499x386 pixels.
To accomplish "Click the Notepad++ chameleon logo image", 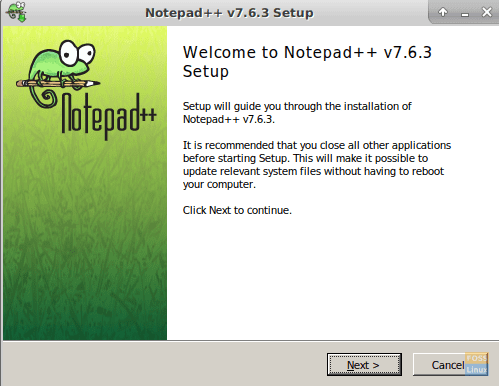I will click(86, 89).
